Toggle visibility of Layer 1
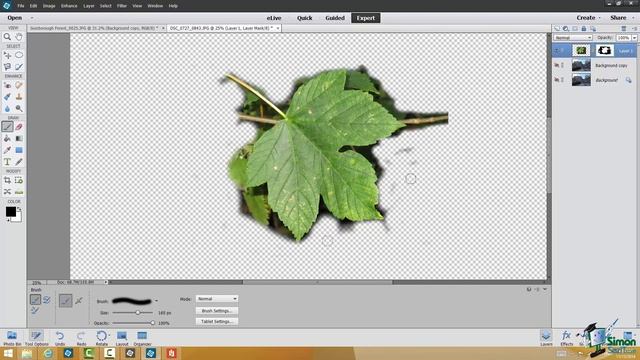This screenshot has height=360, width=640. coord(557,51)
